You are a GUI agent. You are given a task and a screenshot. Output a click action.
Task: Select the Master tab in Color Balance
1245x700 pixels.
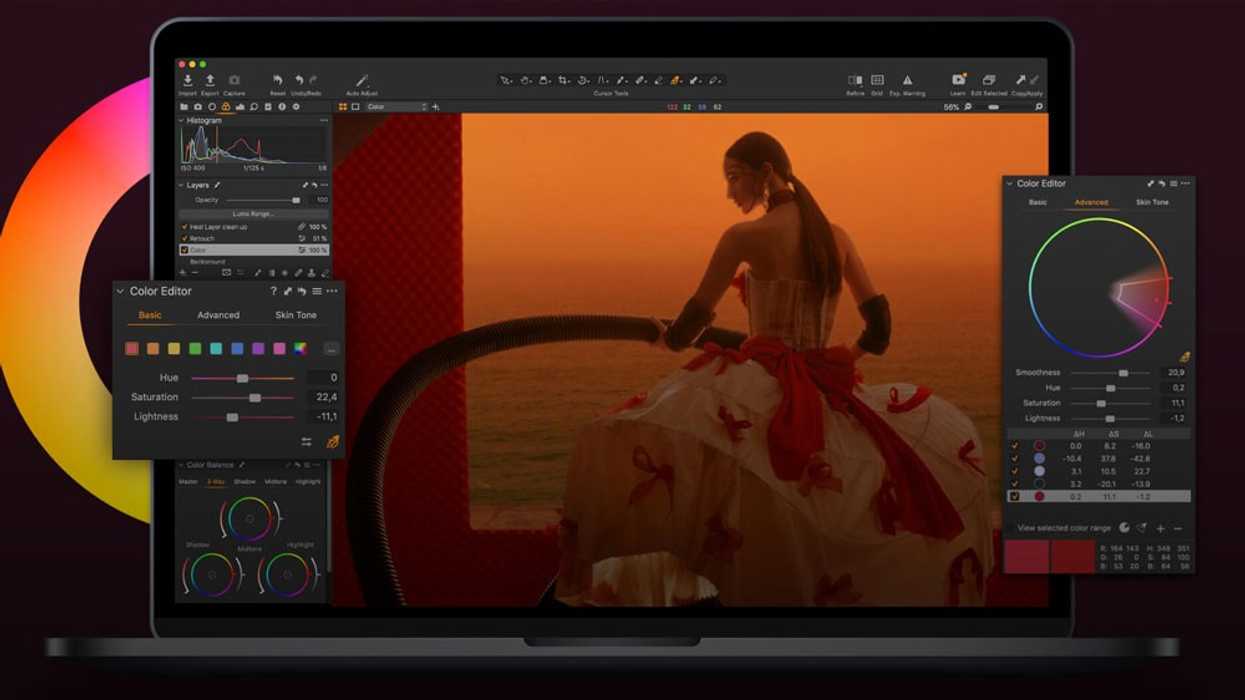pyautogui.click(x=188, y=482)
